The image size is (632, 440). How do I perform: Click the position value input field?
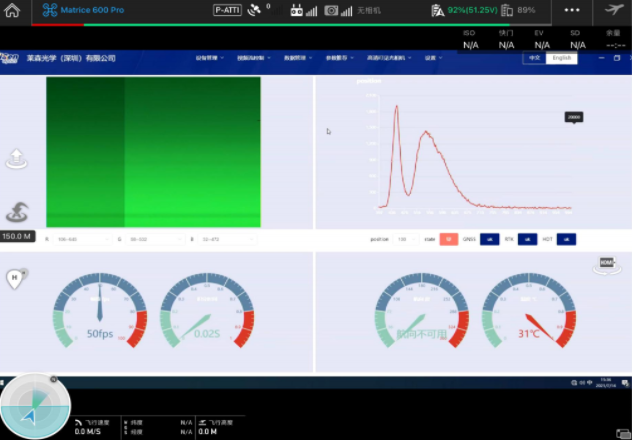click(405, 239)
